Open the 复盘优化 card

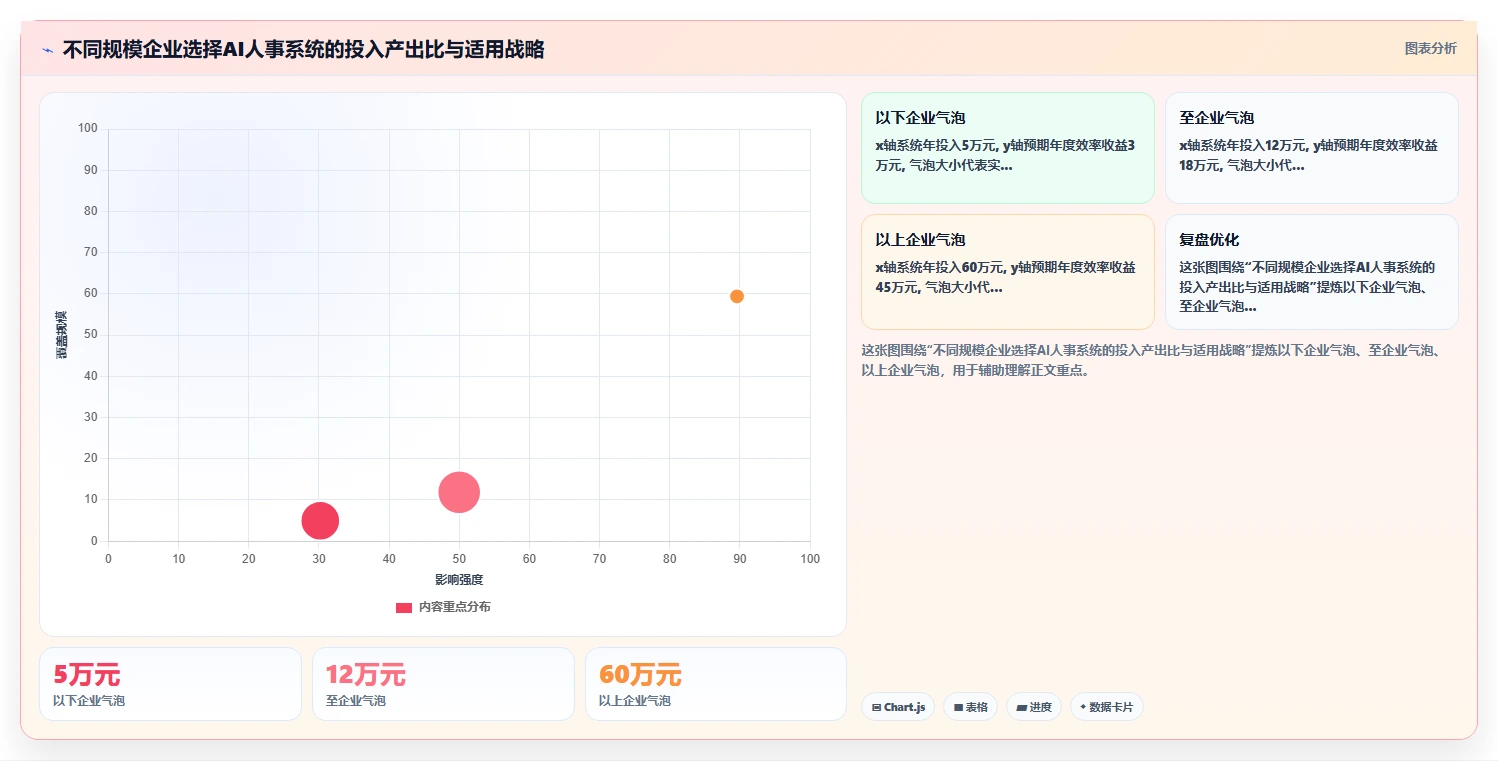click(x=1311, y=272)
